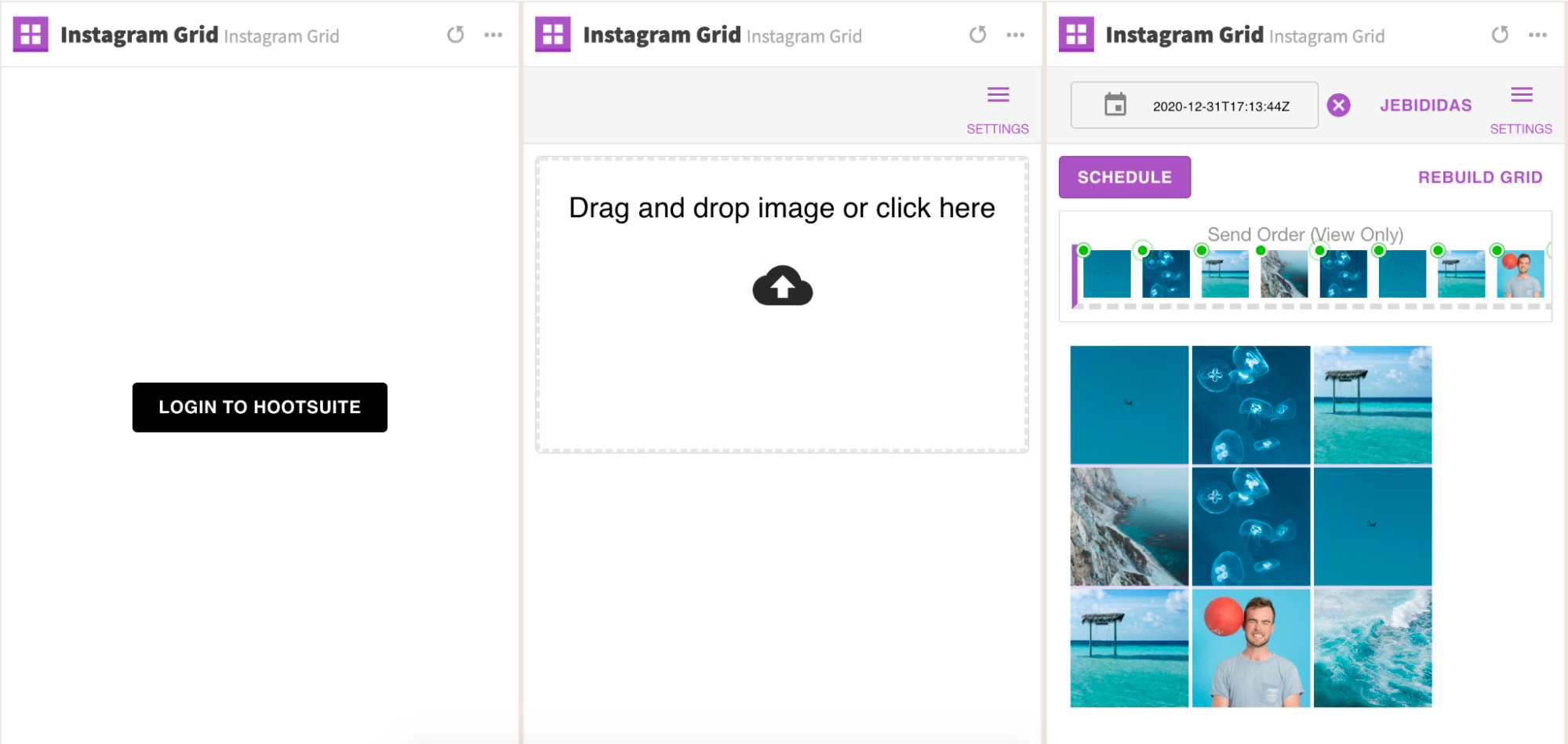The width and height of the screenshot is (1568, 744).
Task: Select second send order thumbnail with jellyfish
Action: point(1166,274)
